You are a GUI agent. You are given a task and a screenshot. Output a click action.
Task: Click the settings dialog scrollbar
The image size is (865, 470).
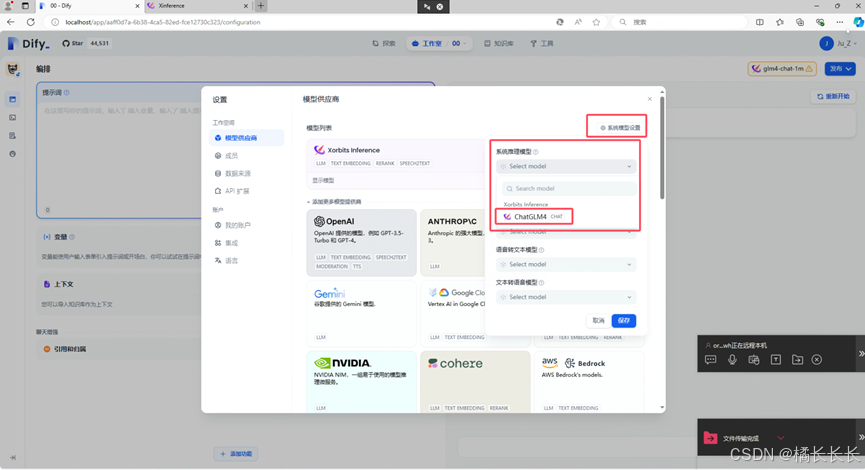pos(662,149)
